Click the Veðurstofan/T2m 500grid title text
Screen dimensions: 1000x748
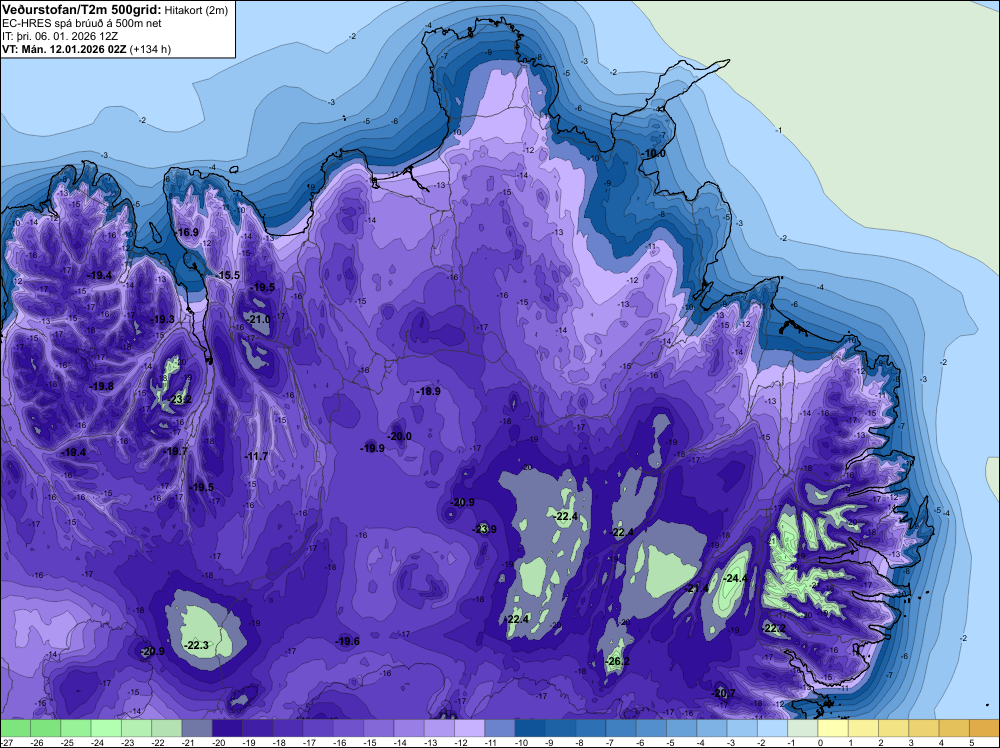(82, 10)
